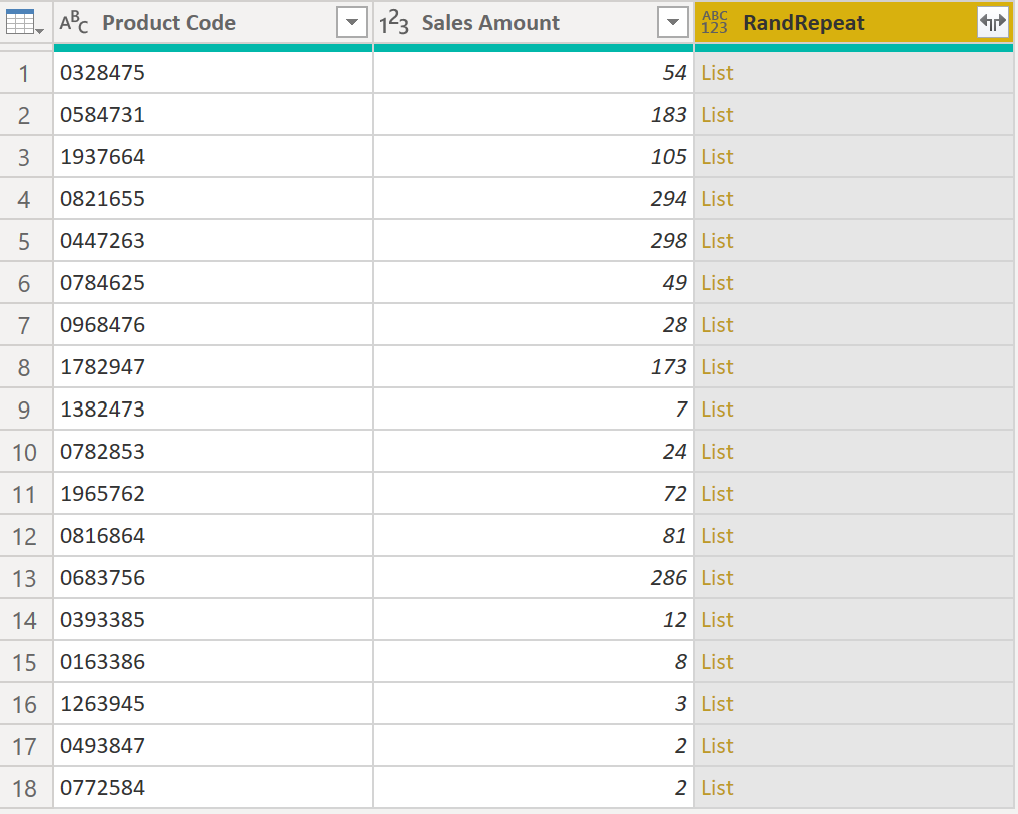Open the Sales Amount filter dropdown
The width and height of the screenshot is (1018, 814).
tap(673, 23)
